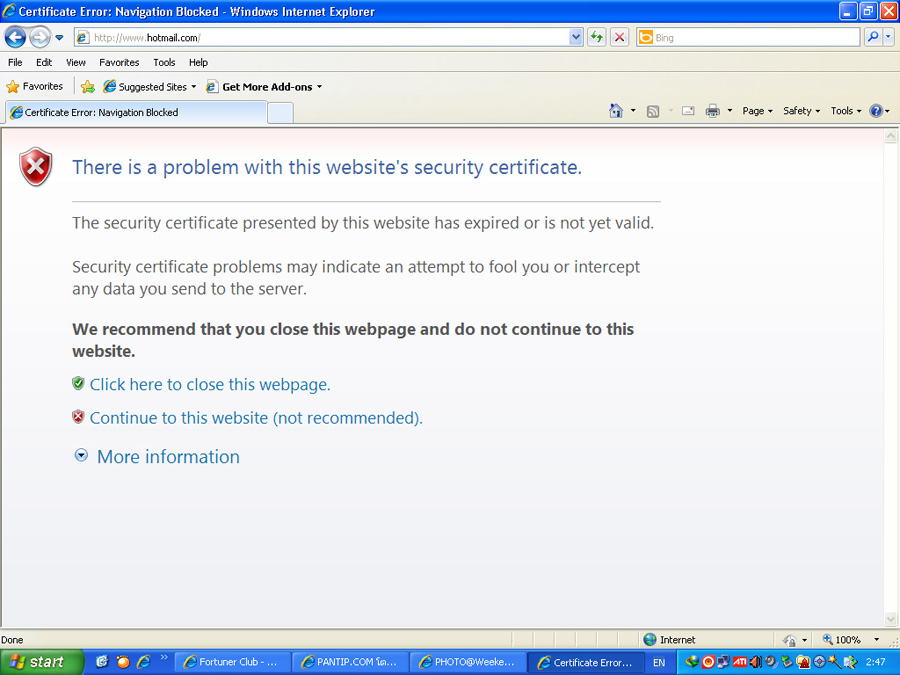The image size is (900, 675).
Task: Open the recent pages dropdown near Back button
Action: pyautogui.click(x=59, y=38)
